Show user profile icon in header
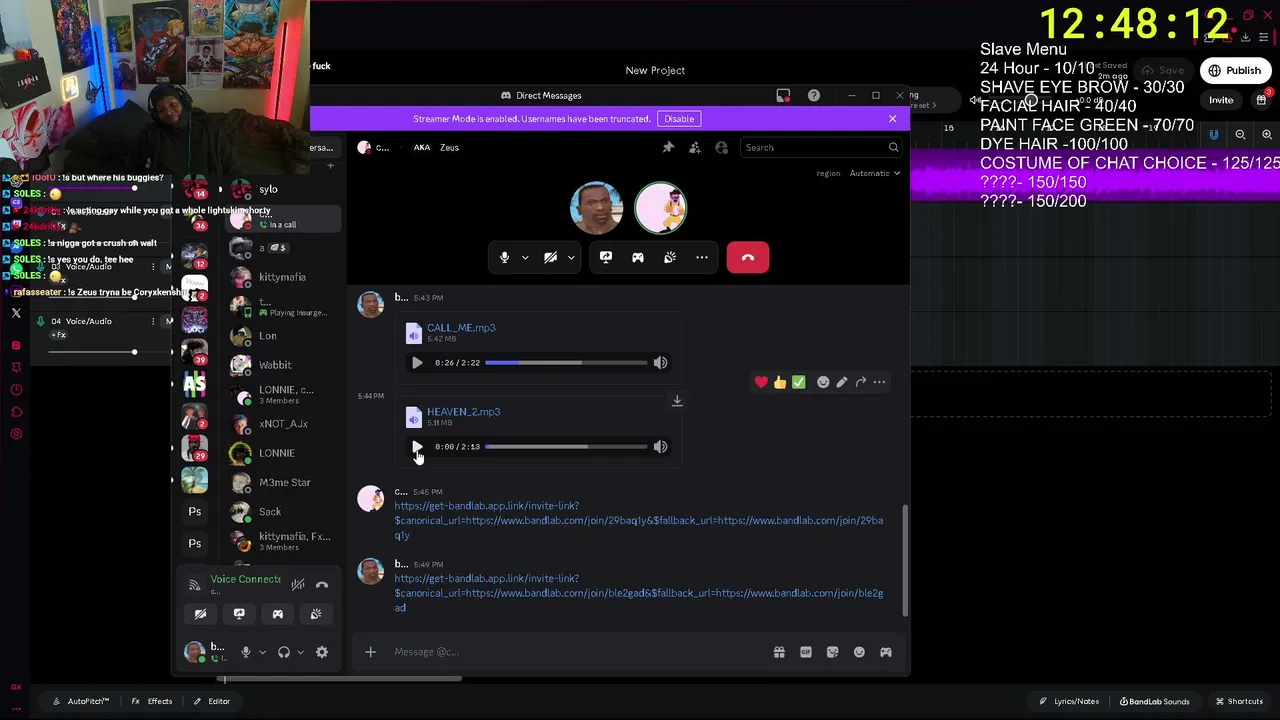Viewport: 1280px width, 720px height. coord(721,147)
